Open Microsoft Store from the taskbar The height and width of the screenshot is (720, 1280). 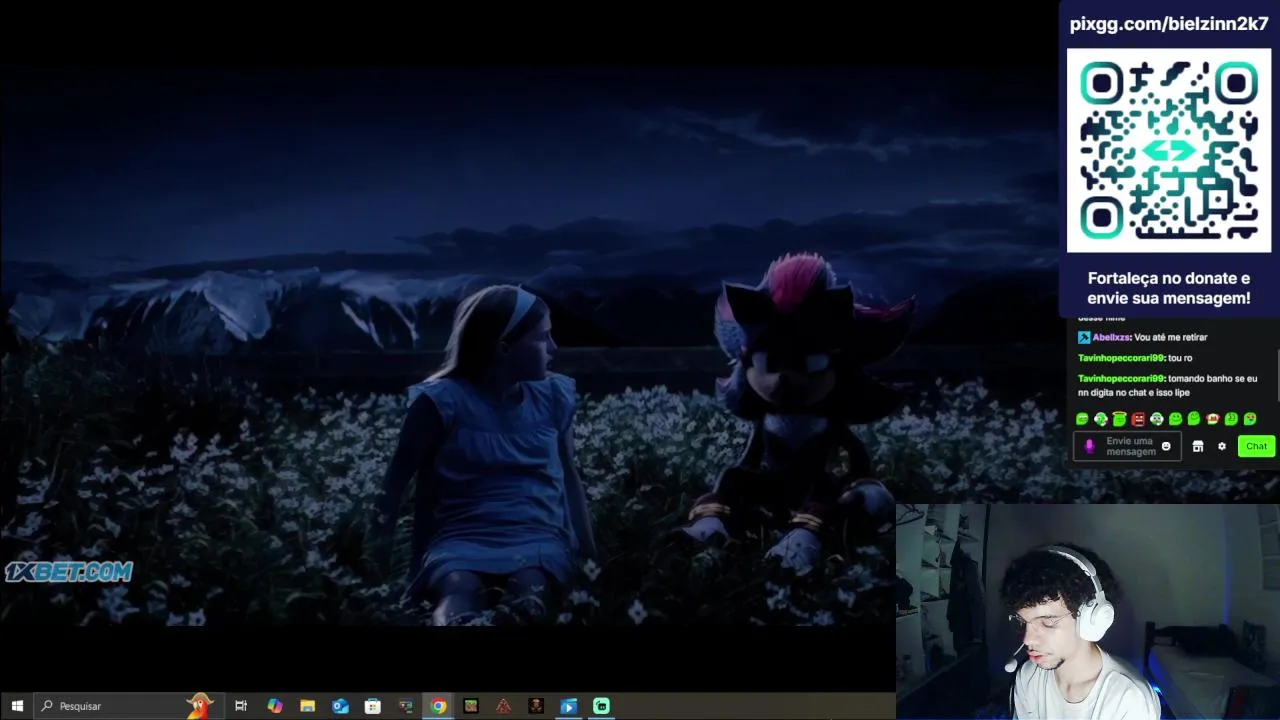tap(373, 706)
